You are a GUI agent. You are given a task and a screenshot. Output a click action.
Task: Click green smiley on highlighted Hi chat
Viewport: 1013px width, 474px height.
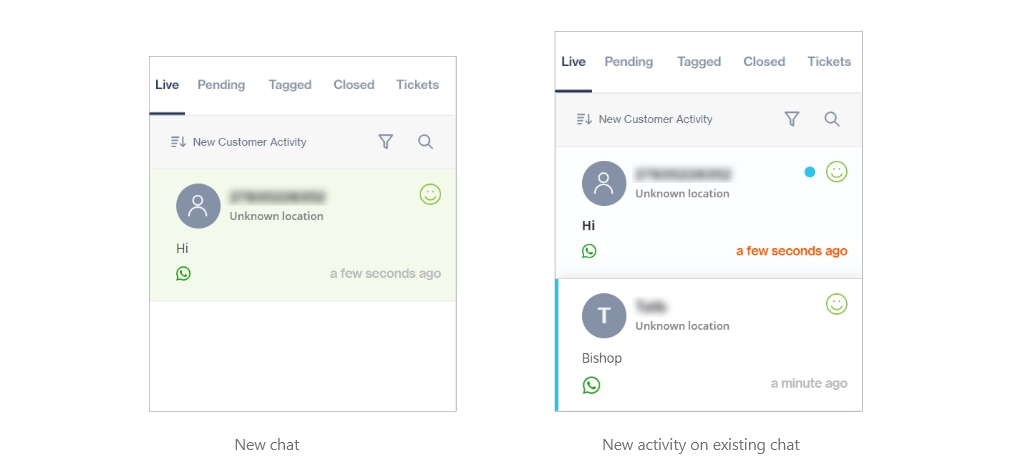(x=430, y=195)
